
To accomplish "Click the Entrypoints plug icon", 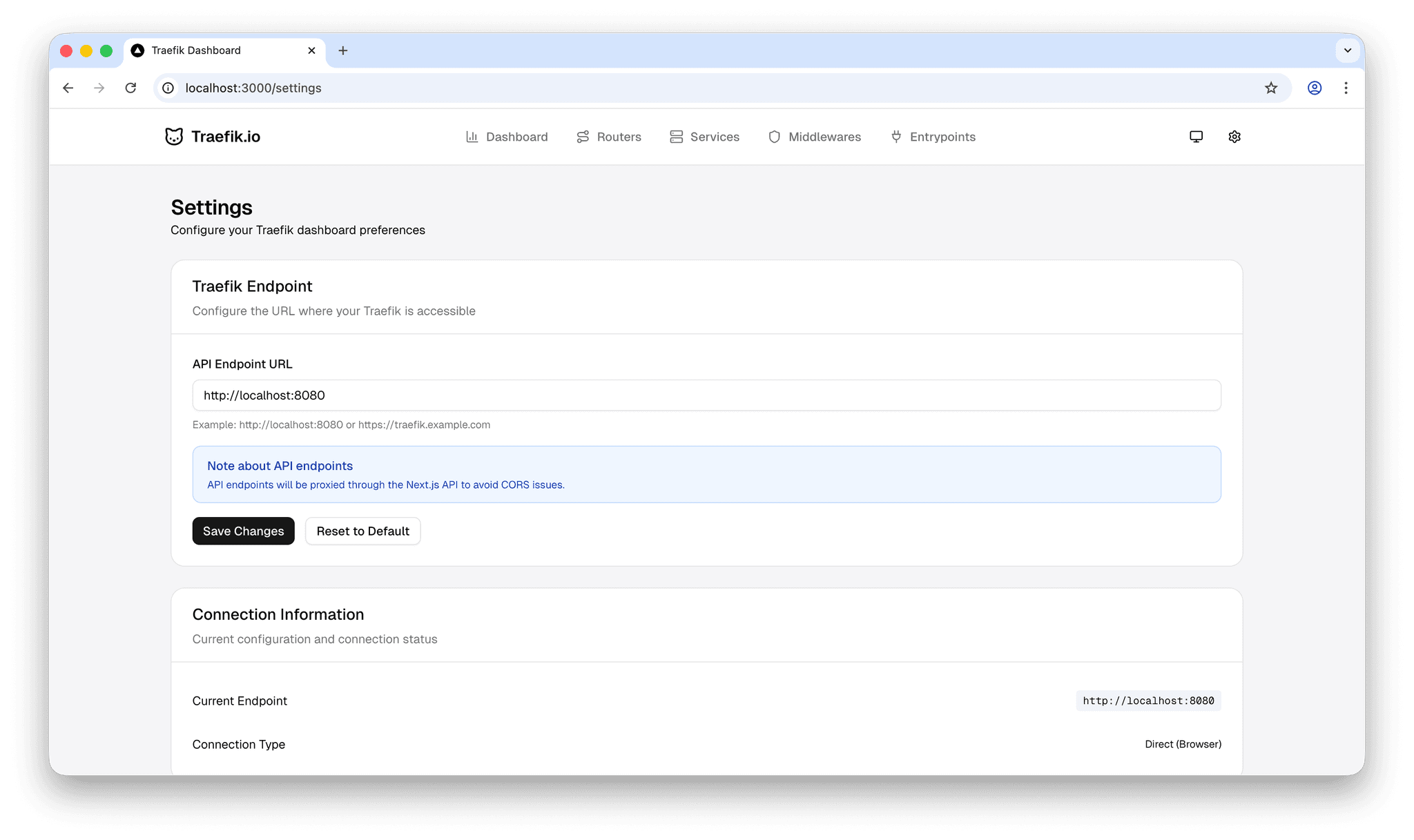I will click(x=895, y=137).
